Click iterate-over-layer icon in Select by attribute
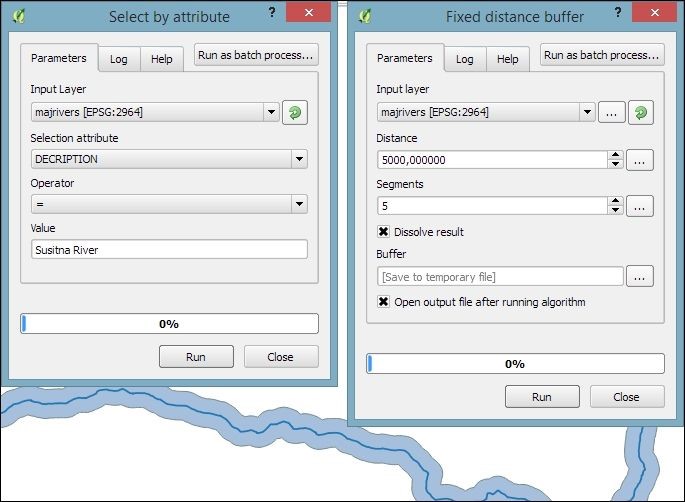This screenshot has width=685, height=502. [x=295, y=113]
